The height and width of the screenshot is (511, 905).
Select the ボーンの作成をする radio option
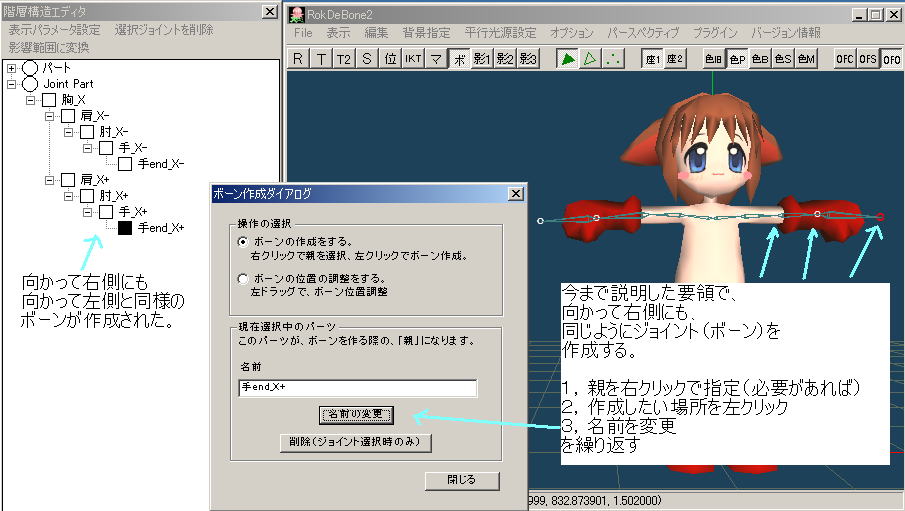coord(242,242)
